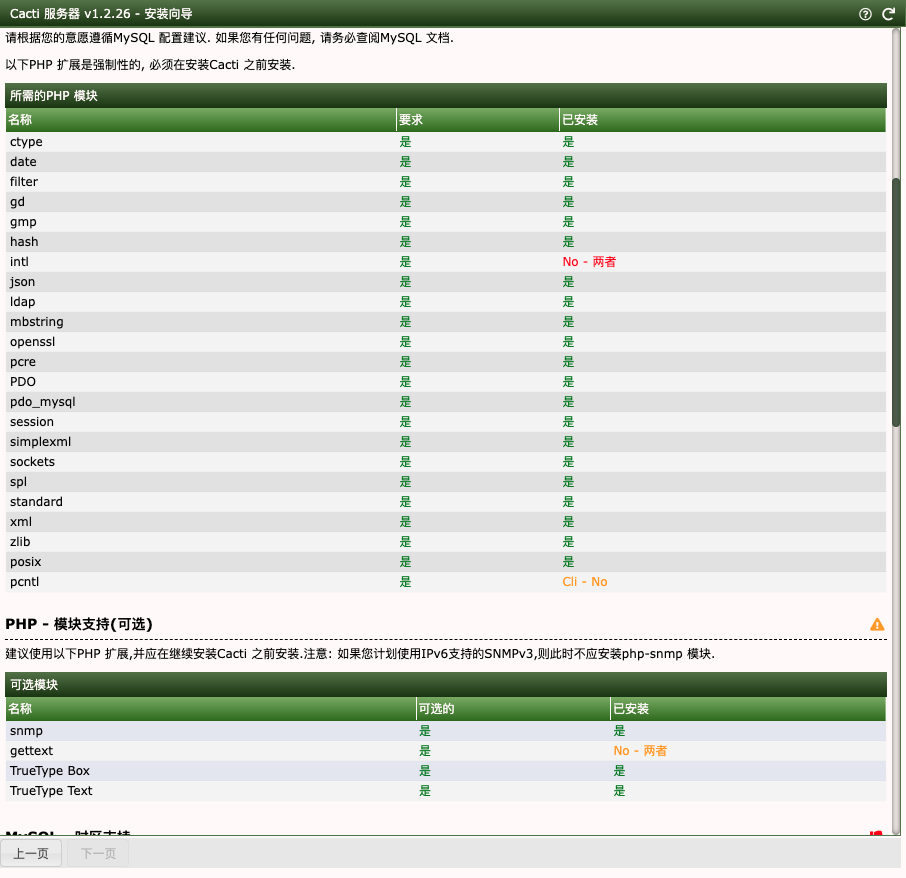Select the mbstring module name
Viewport: 906px width, 878px height.
[x=37, y=322]
